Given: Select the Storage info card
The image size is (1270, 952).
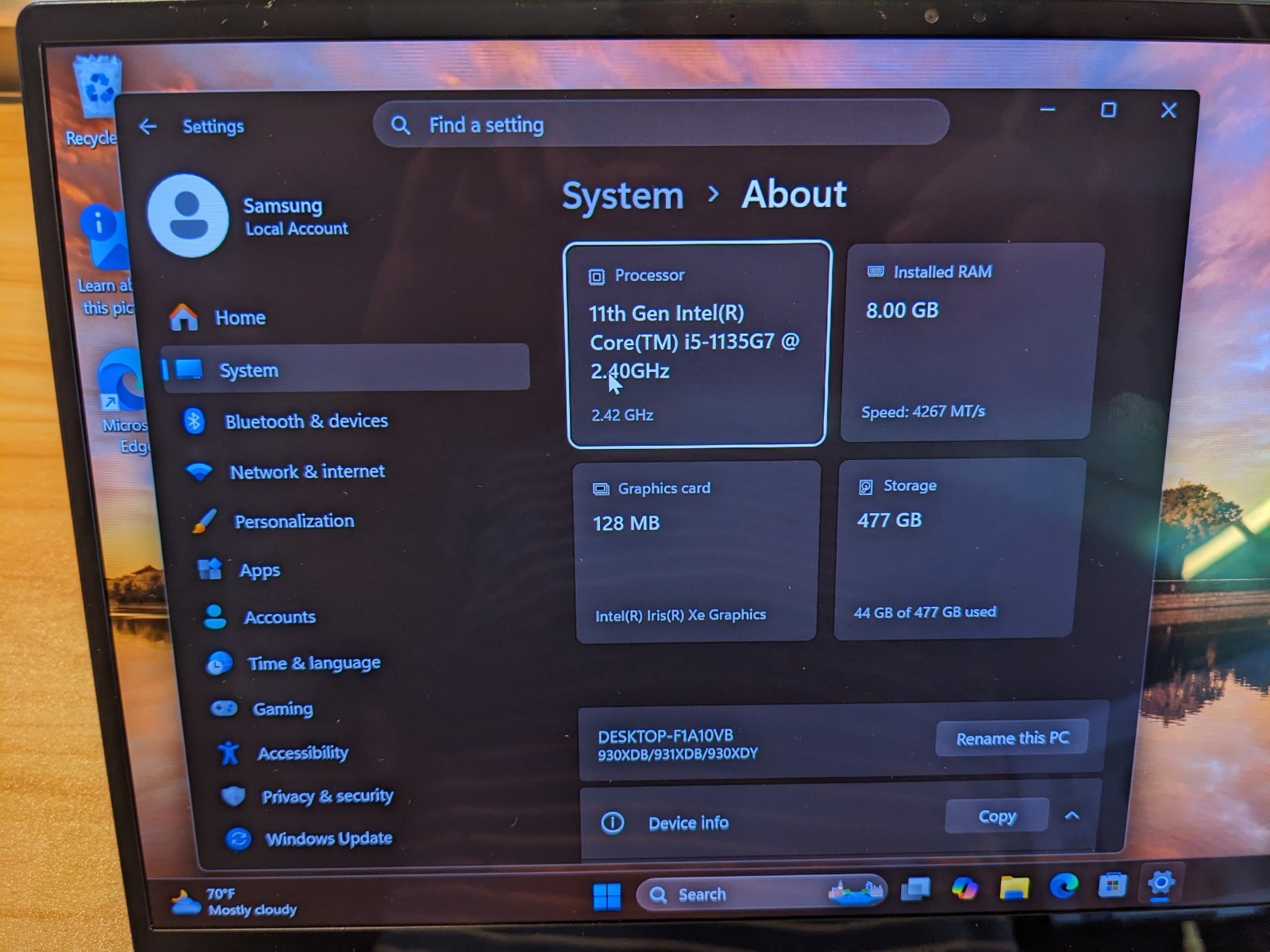Looking at the screenshot, I should tap(959, 548).
